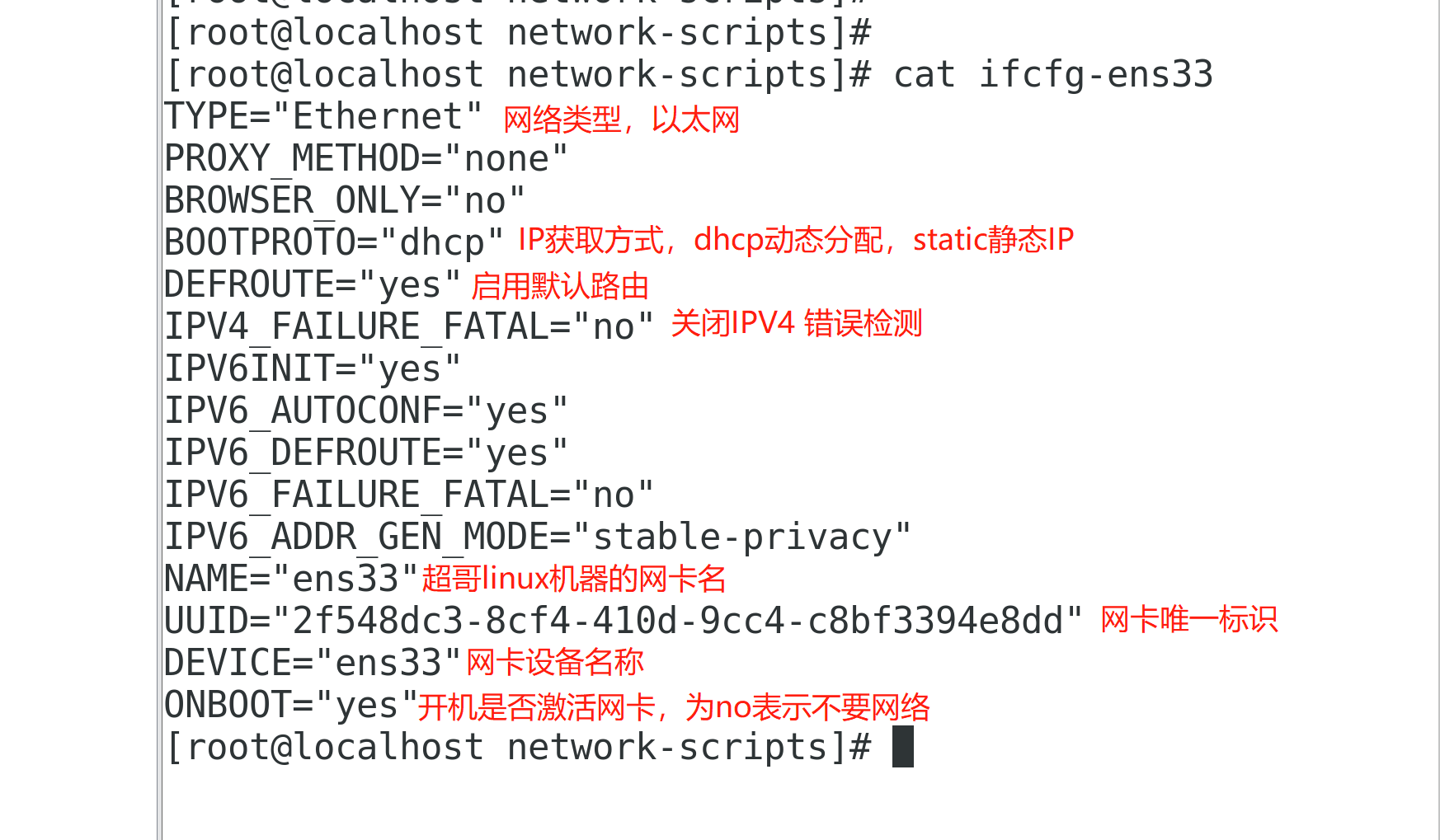This screenshot has height=840, width=1440.
Task: Click the red note about dhcp动态分配 and static静态IP
Action: [796, 241]
